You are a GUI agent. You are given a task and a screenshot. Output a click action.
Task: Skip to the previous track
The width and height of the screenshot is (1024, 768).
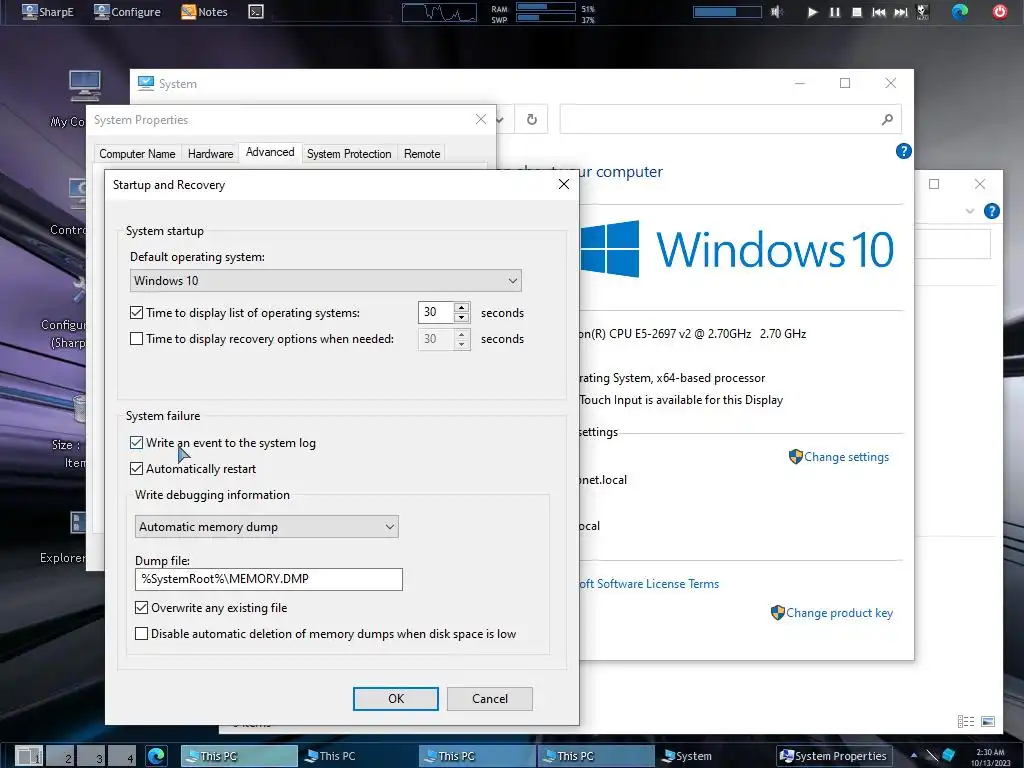[x=879, y=12]
